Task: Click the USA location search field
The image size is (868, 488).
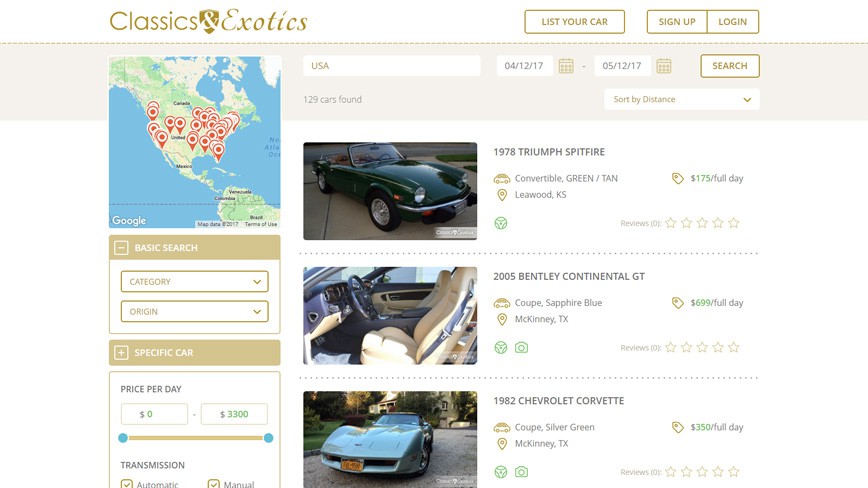Action: (391, 66)
